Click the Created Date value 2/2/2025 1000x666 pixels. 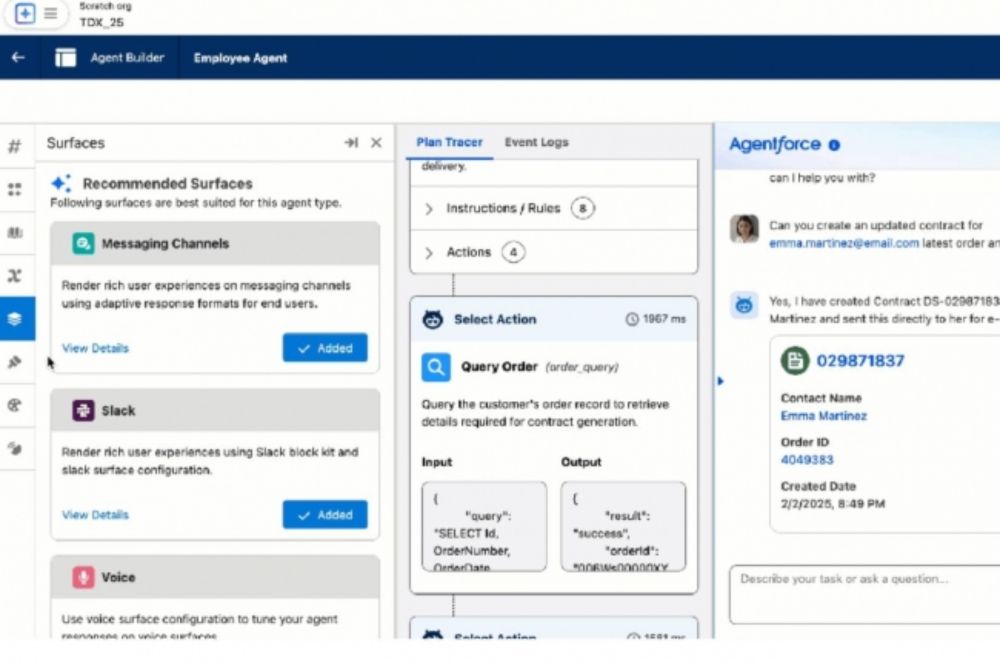click(832, 504)
